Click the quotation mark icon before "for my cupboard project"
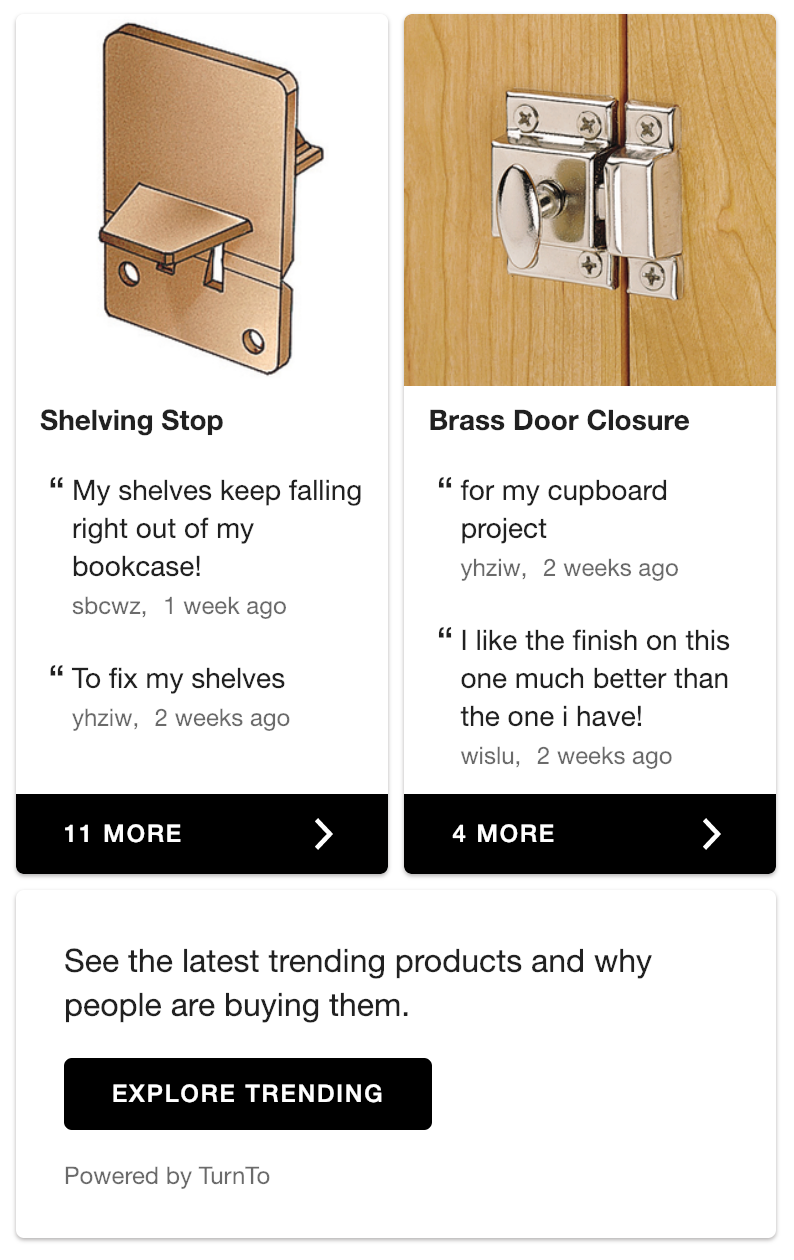Viewport: 794px width, 1260px height. 444,487
